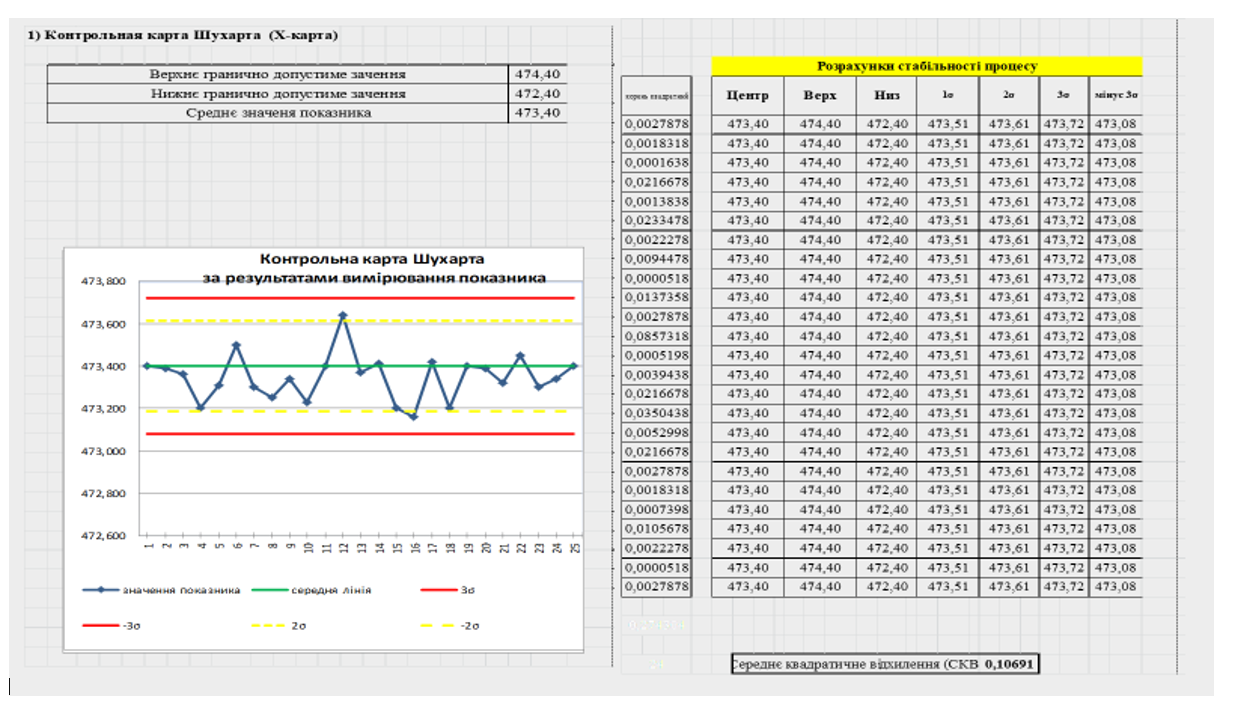Select the 'мінус 3σ' column header
Screen dimensions: 1233x723
pos(1115,96)
